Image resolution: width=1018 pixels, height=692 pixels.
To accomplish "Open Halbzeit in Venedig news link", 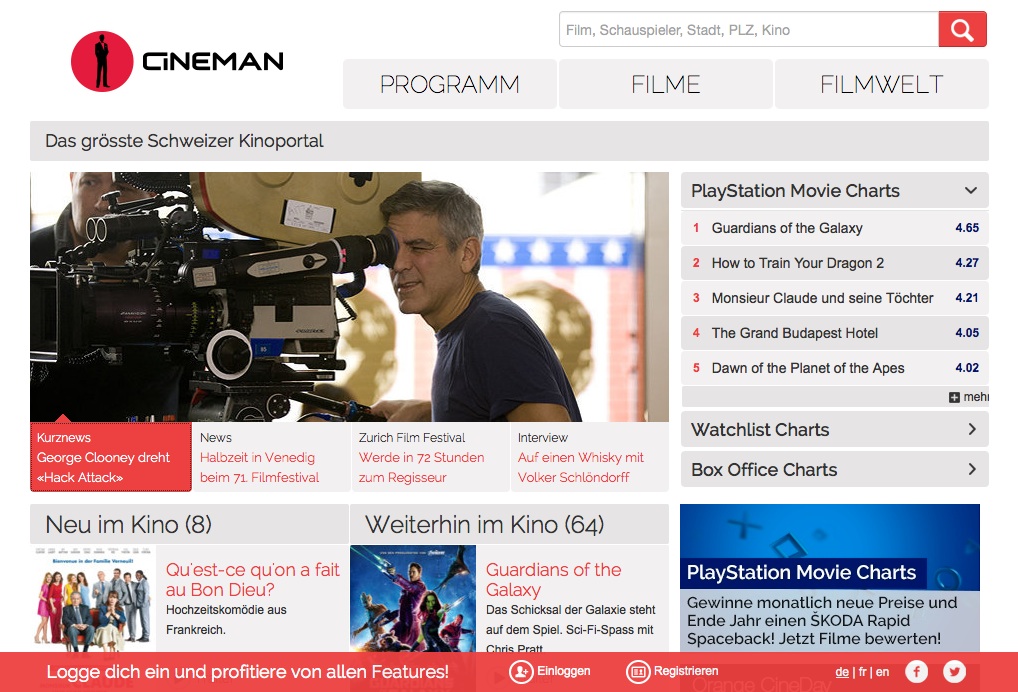I will click(258, 467).
